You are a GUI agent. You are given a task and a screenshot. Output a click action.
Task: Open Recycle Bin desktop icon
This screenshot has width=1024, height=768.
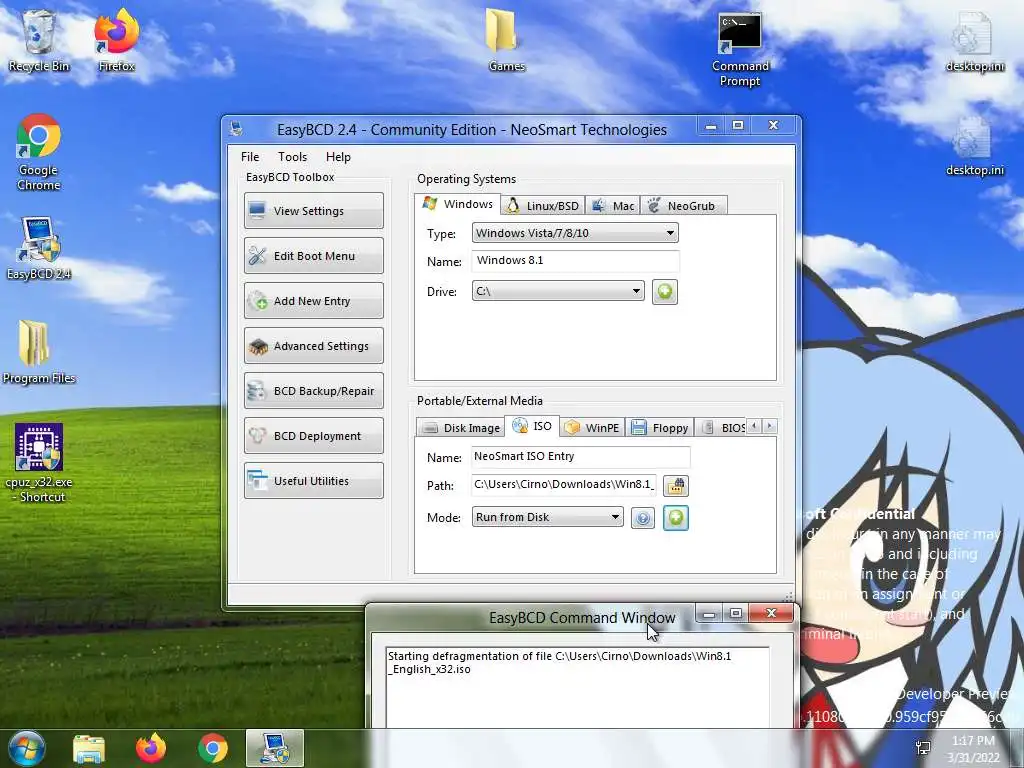pos(39,41)
